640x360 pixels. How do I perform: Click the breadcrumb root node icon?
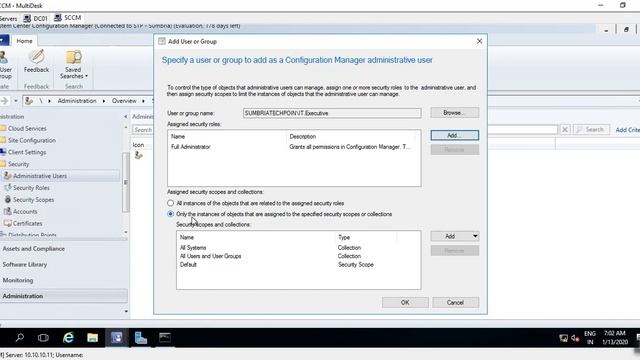tap(29, 101)
